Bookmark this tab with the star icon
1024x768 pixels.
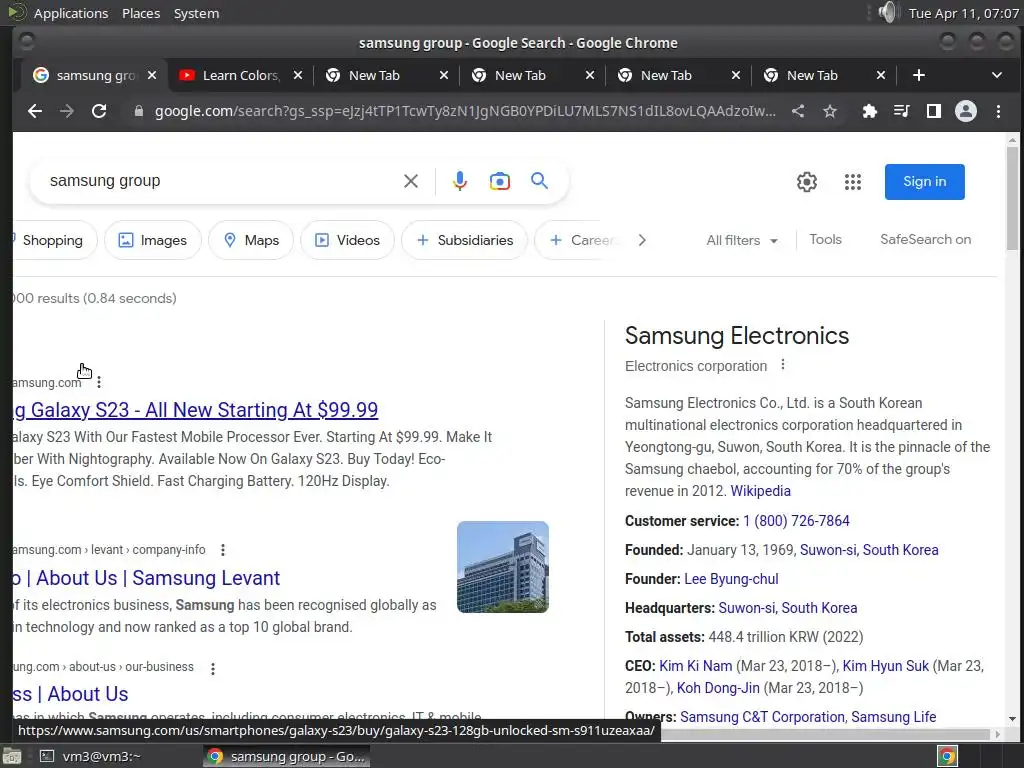point(830,111)
